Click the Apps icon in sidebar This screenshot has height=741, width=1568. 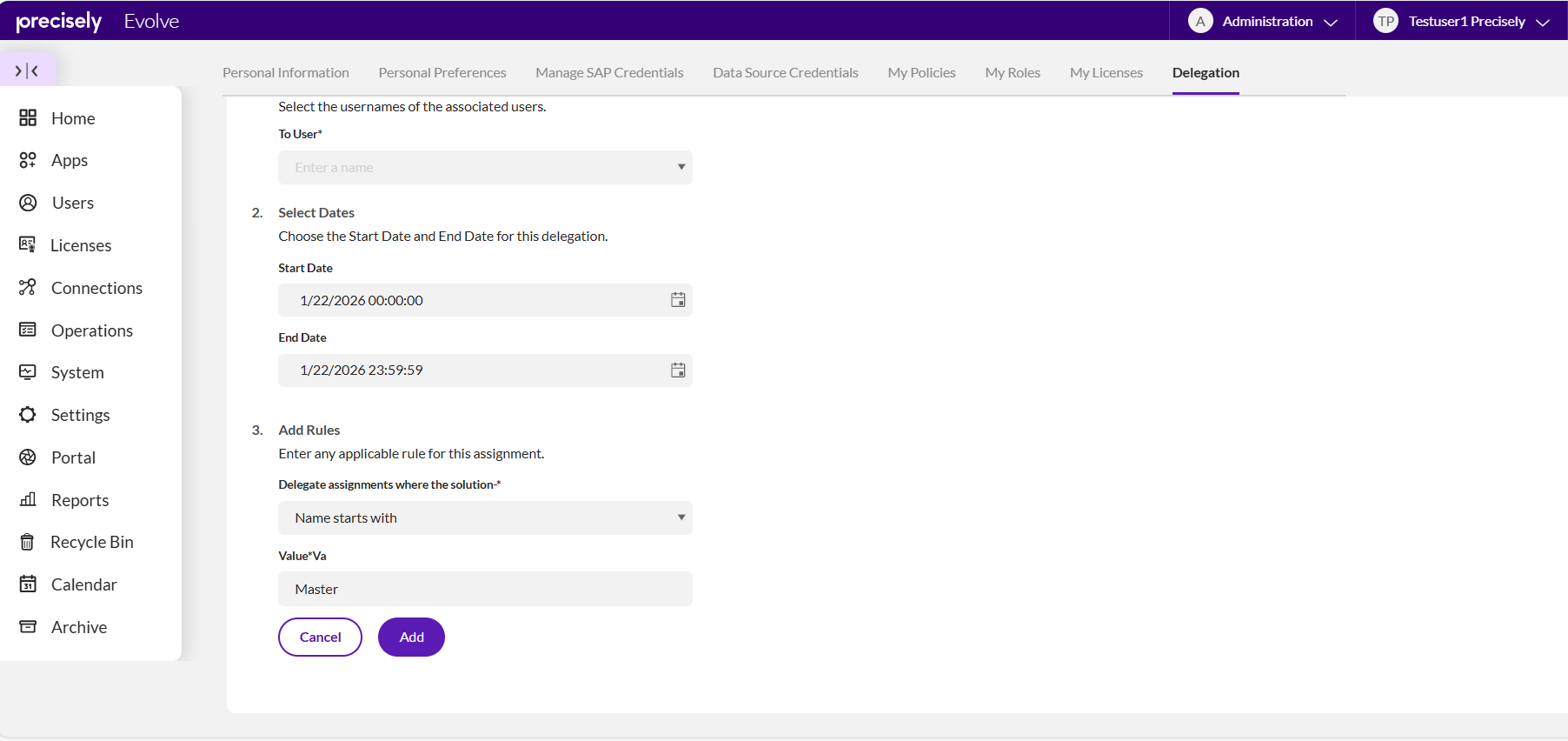[x=28, y=160]
